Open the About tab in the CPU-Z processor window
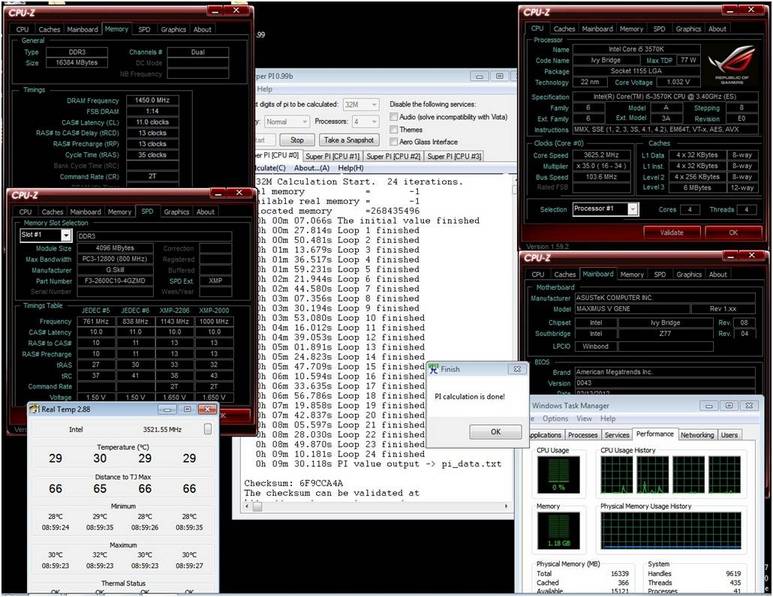773x597 pixels. [717, 29]
